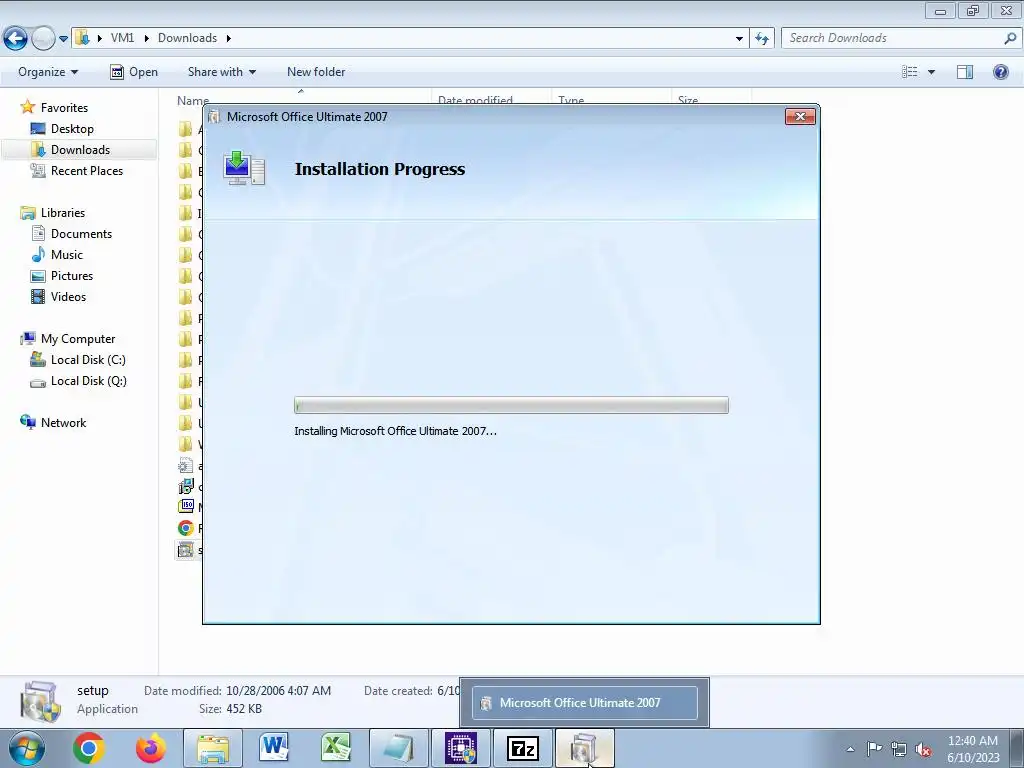The width and height of the screenshot is (1024, 768).
Task: Open the recent locations dropdown beside Forward
Action: pos(63,39)
